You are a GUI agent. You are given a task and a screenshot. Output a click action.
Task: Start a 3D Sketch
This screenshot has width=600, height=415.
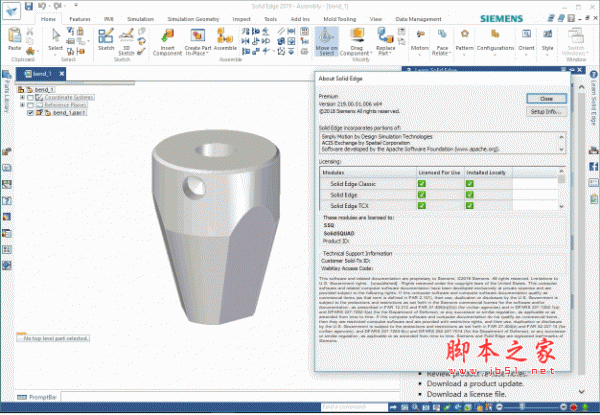click(126, 36)
